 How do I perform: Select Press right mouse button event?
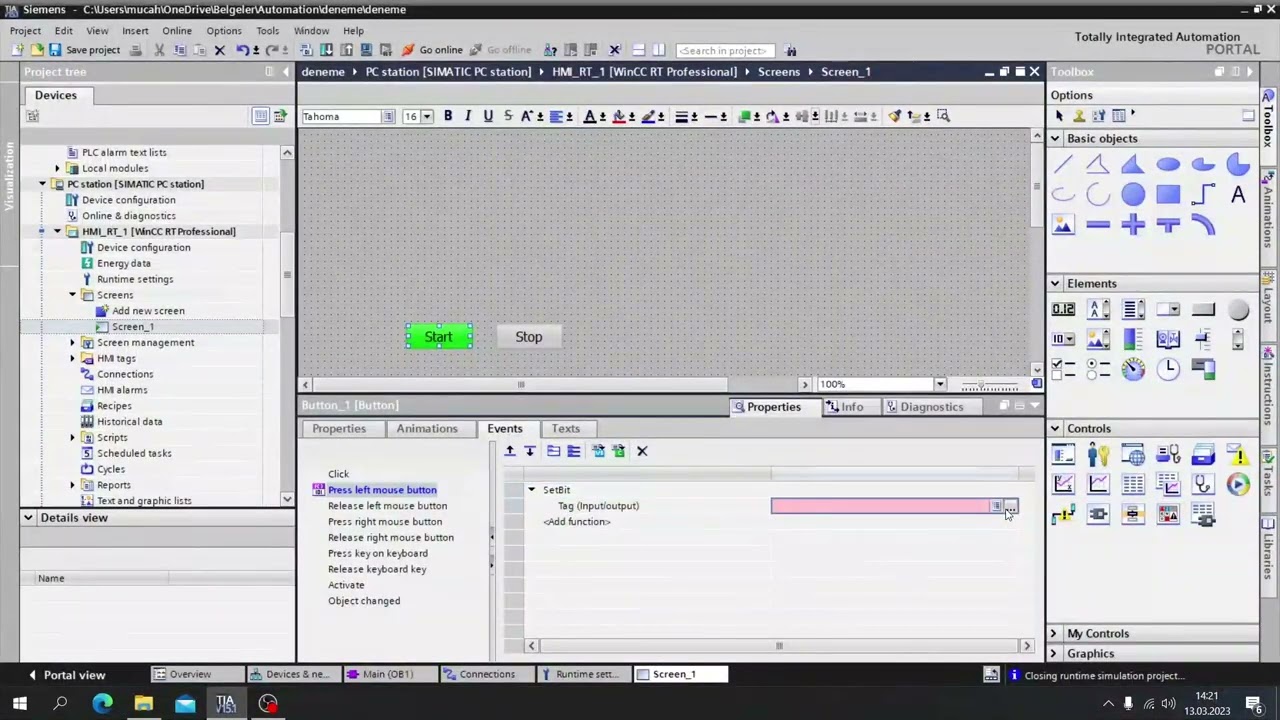[385, 522]
